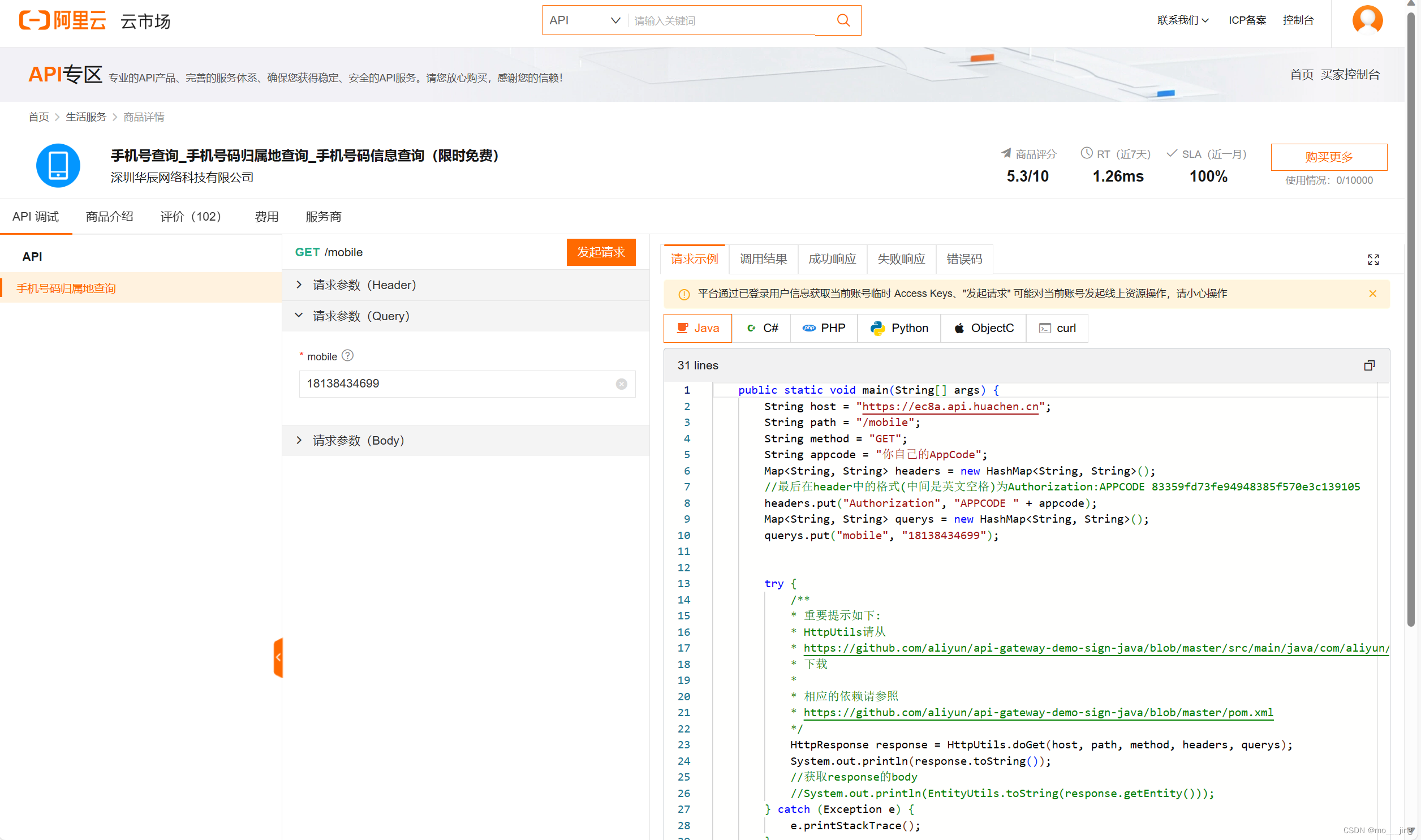Select the Python code language
This screenshot has height=840, width=1421.
(x=899, y=328)
